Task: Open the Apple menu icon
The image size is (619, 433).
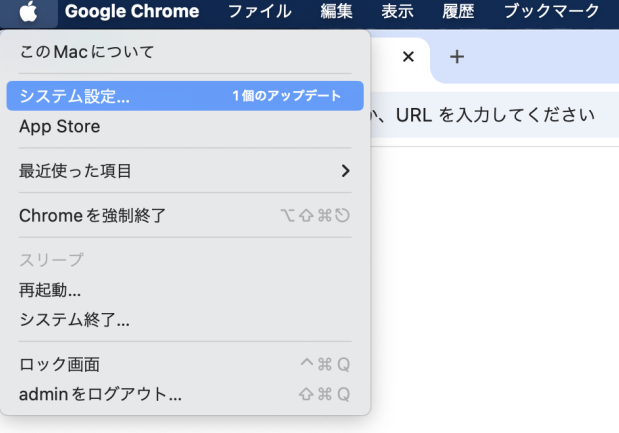Action: pyautogui.click(x=28, y=11)
